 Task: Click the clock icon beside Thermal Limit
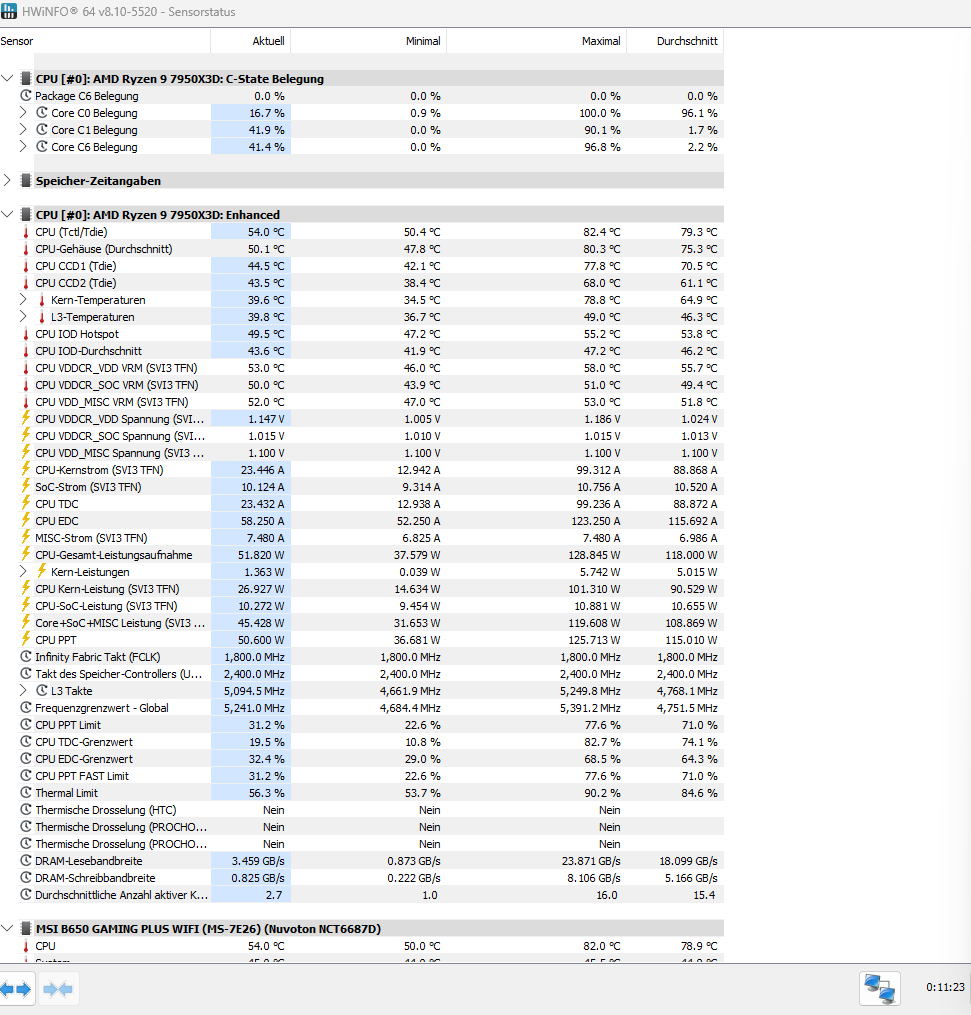[26, 792]
